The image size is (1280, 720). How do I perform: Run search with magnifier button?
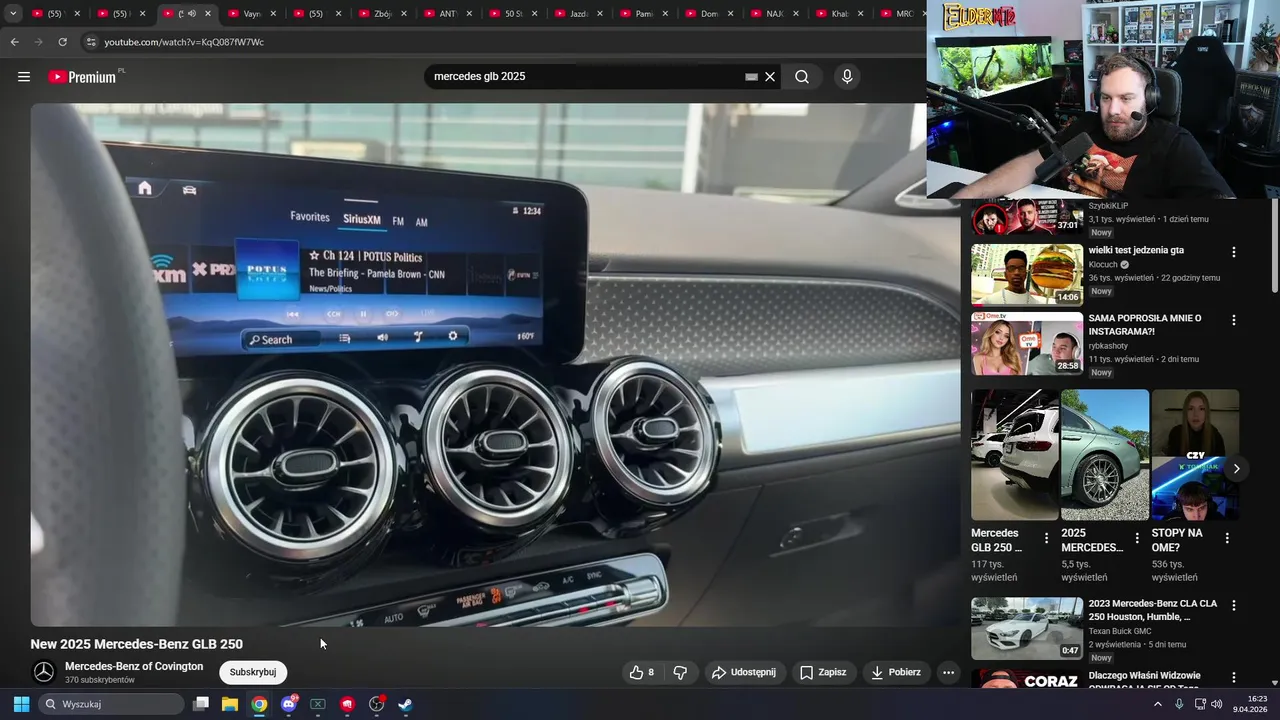802,77
